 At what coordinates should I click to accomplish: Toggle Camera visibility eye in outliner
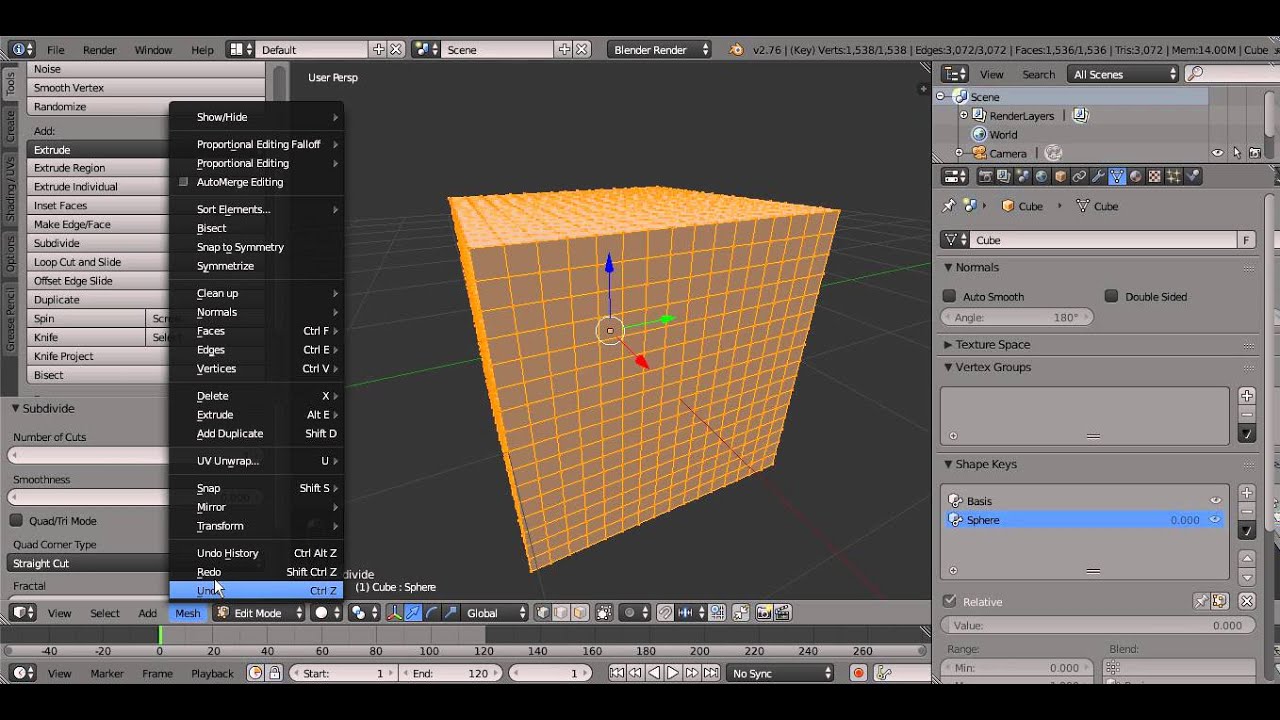(x=1217, y=154)
